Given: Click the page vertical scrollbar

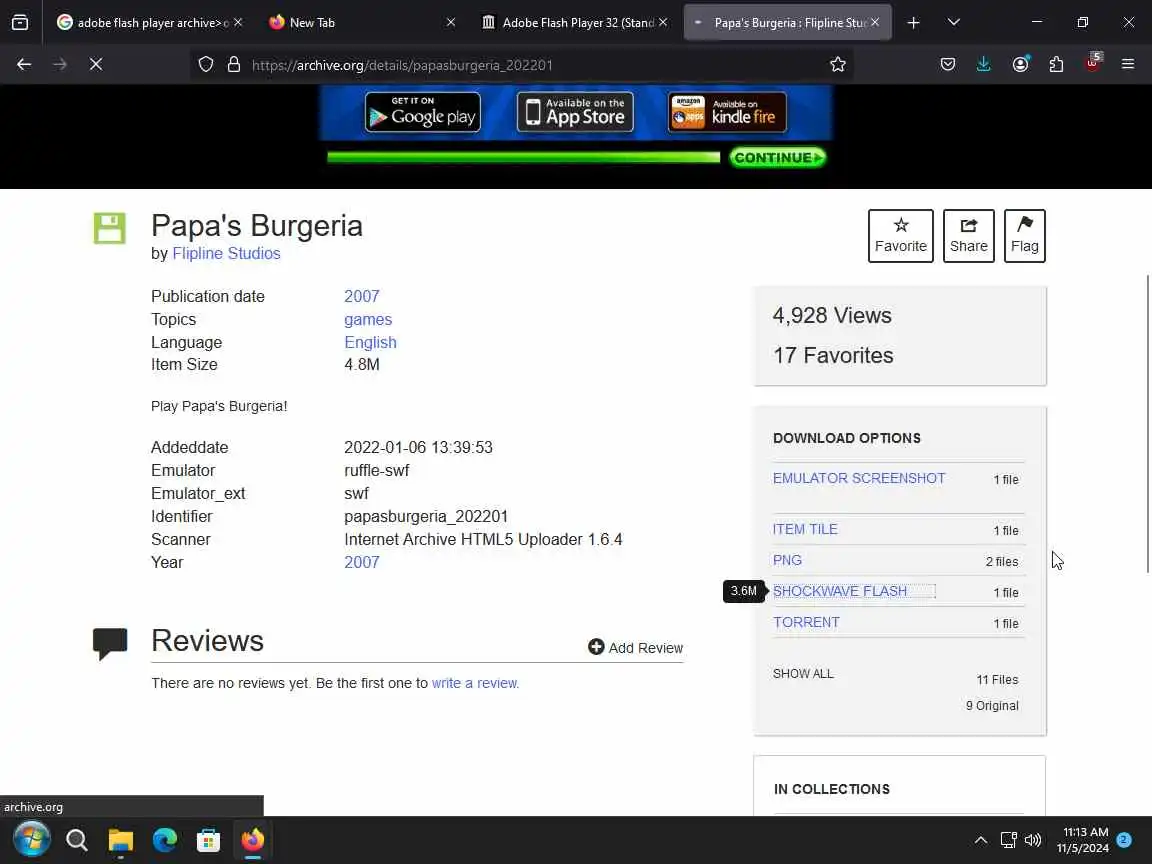Looking at the screenshot, I should [x=1148, y=423].
